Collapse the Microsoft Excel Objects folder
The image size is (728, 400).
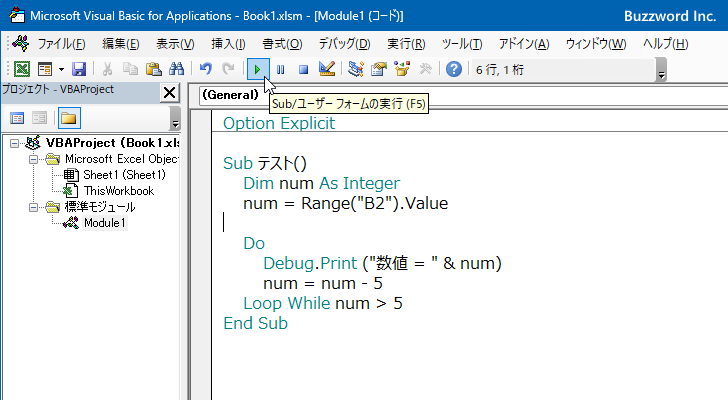click(33, 160)
